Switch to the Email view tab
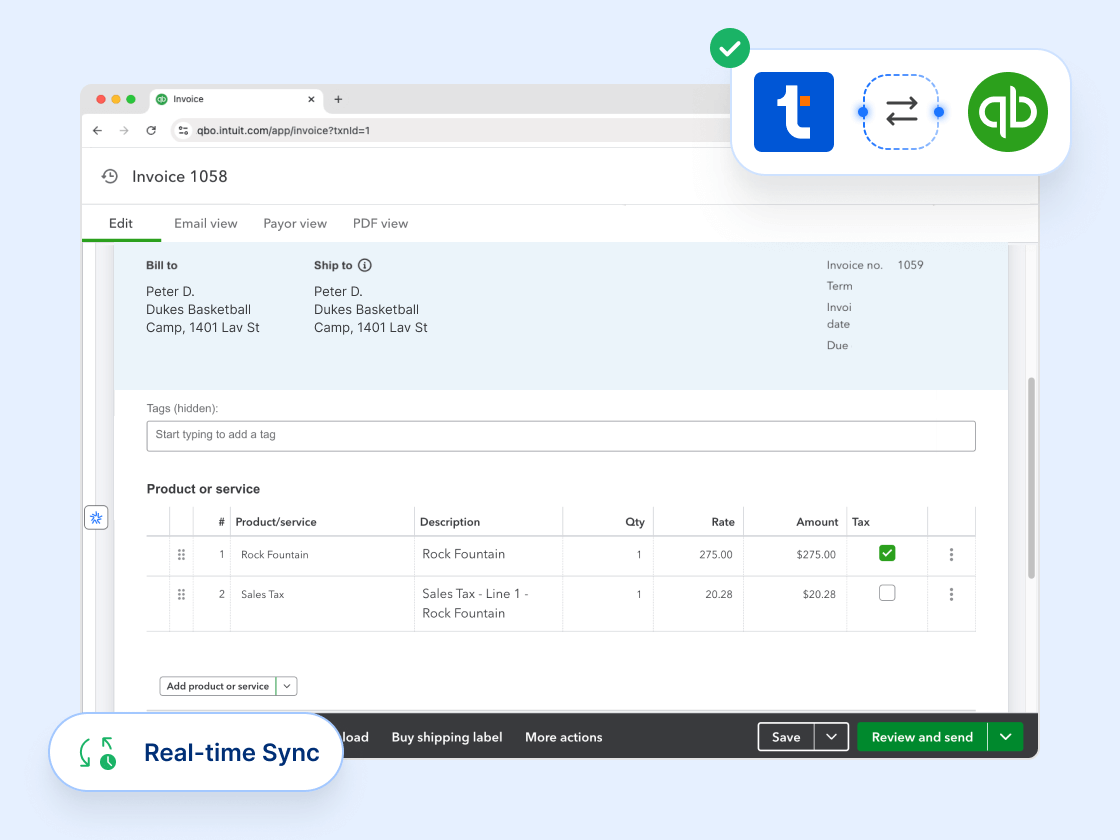 click(x=205, y=223)
